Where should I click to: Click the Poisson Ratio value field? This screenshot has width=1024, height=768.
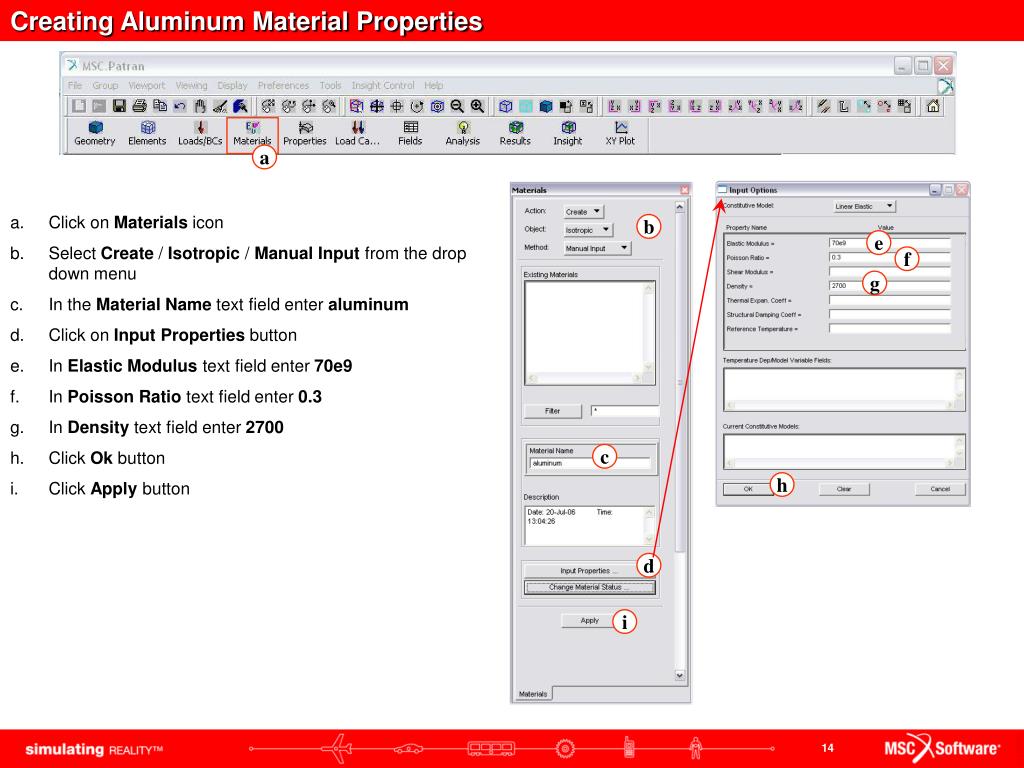click(x=889, y=257)
